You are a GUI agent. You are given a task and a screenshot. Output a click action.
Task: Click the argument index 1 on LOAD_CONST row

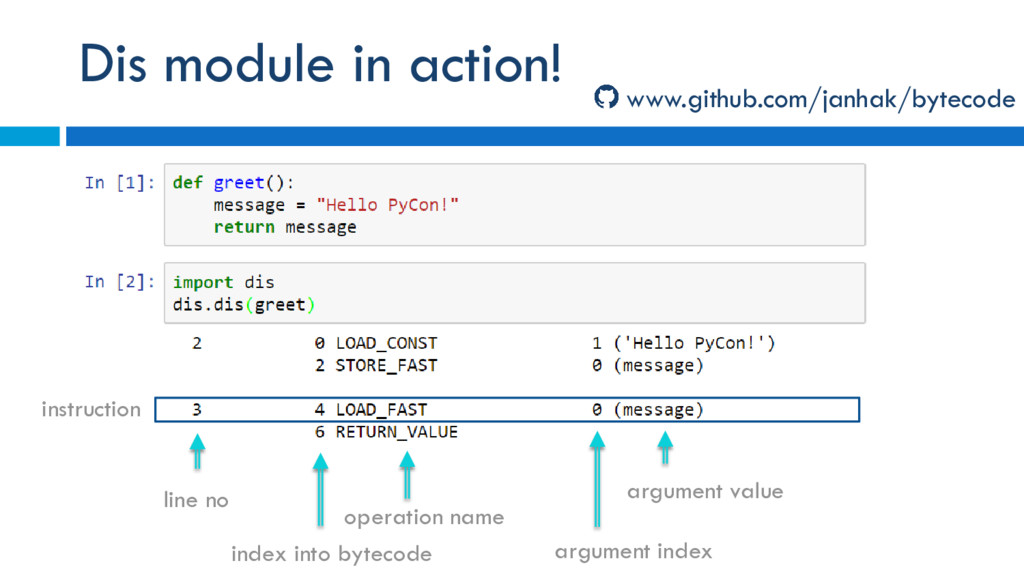click(596, 344)
